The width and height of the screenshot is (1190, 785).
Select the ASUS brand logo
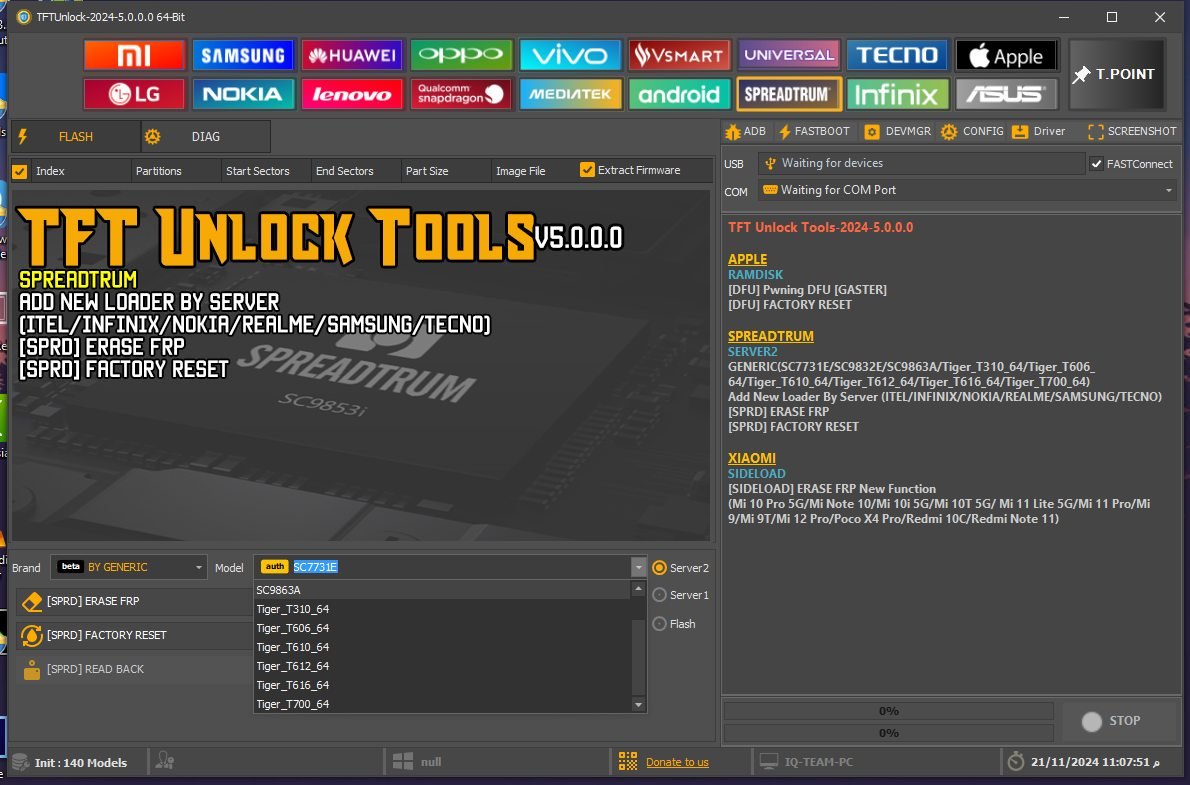[x=1006, y=94]
